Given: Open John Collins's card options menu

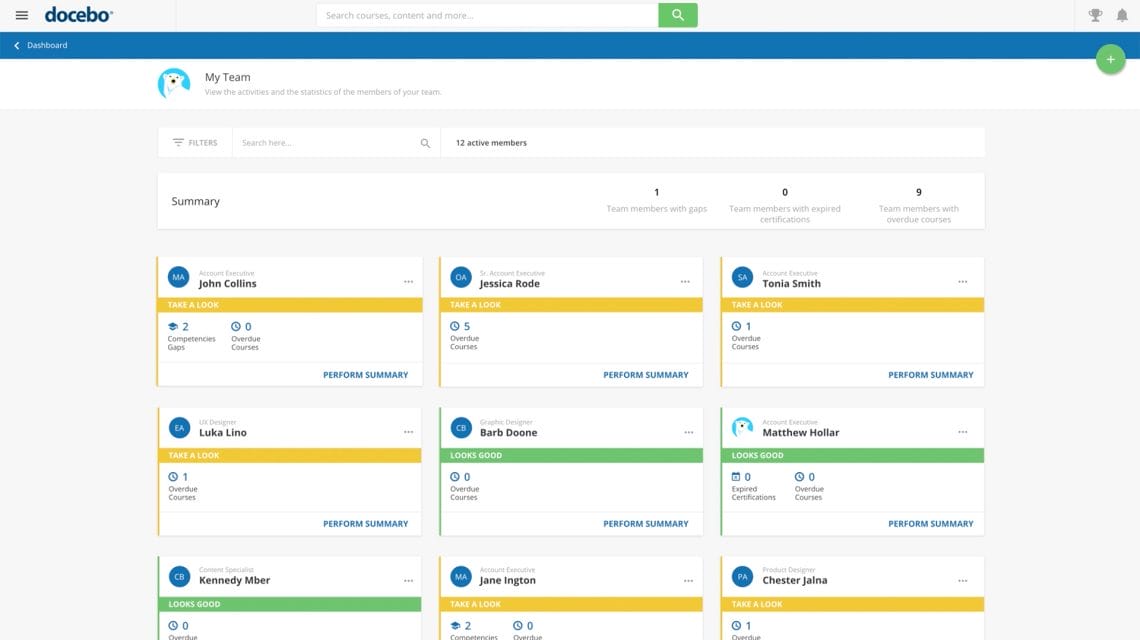Looking at the screenshot, I should pos(409,281).
